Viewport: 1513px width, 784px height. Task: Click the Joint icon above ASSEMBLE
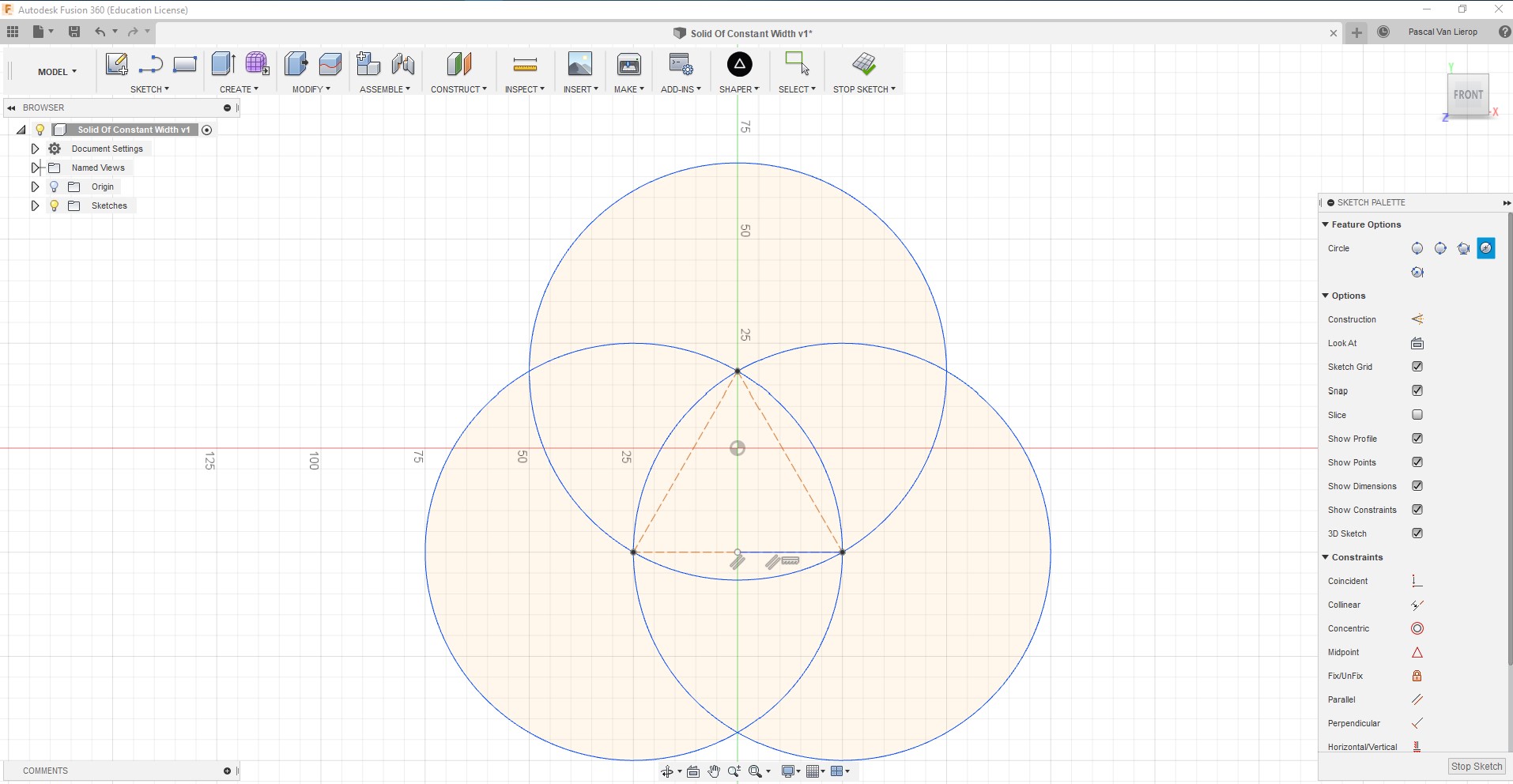[x=402, y=64]
